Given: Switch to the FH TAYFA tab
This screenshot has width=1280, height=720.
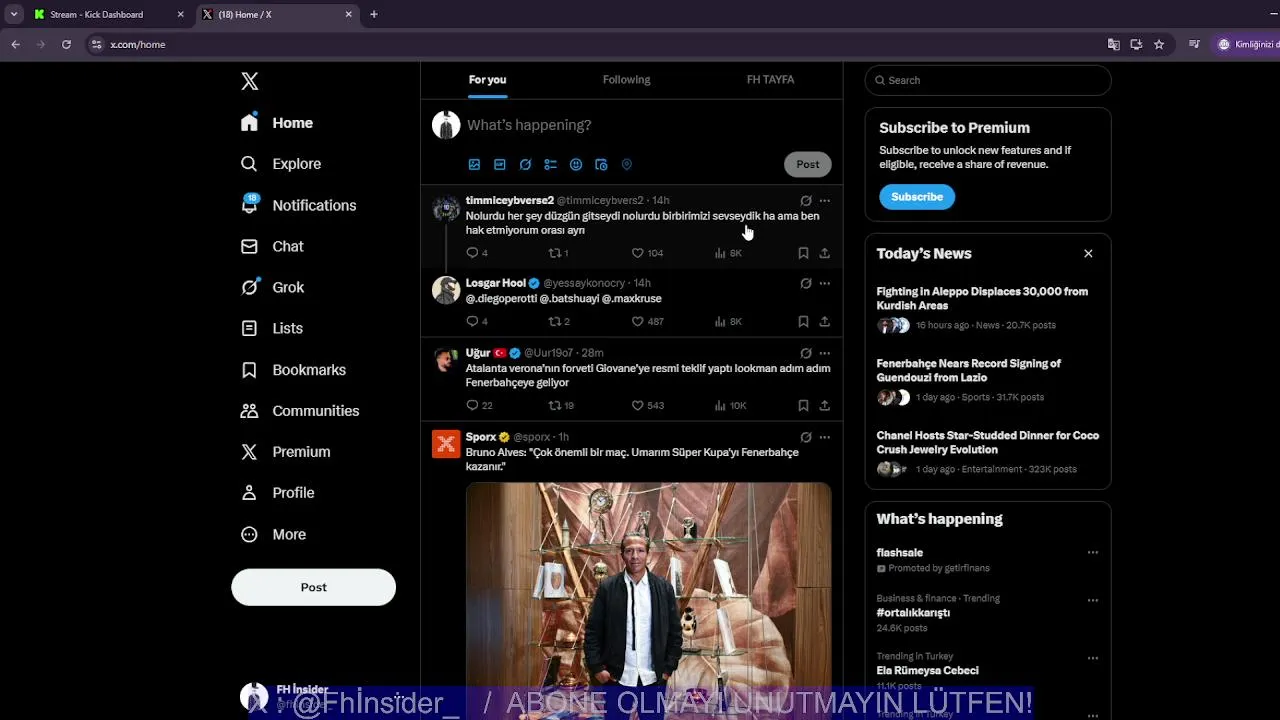Looking at the screenshot, I should [770, 80].
